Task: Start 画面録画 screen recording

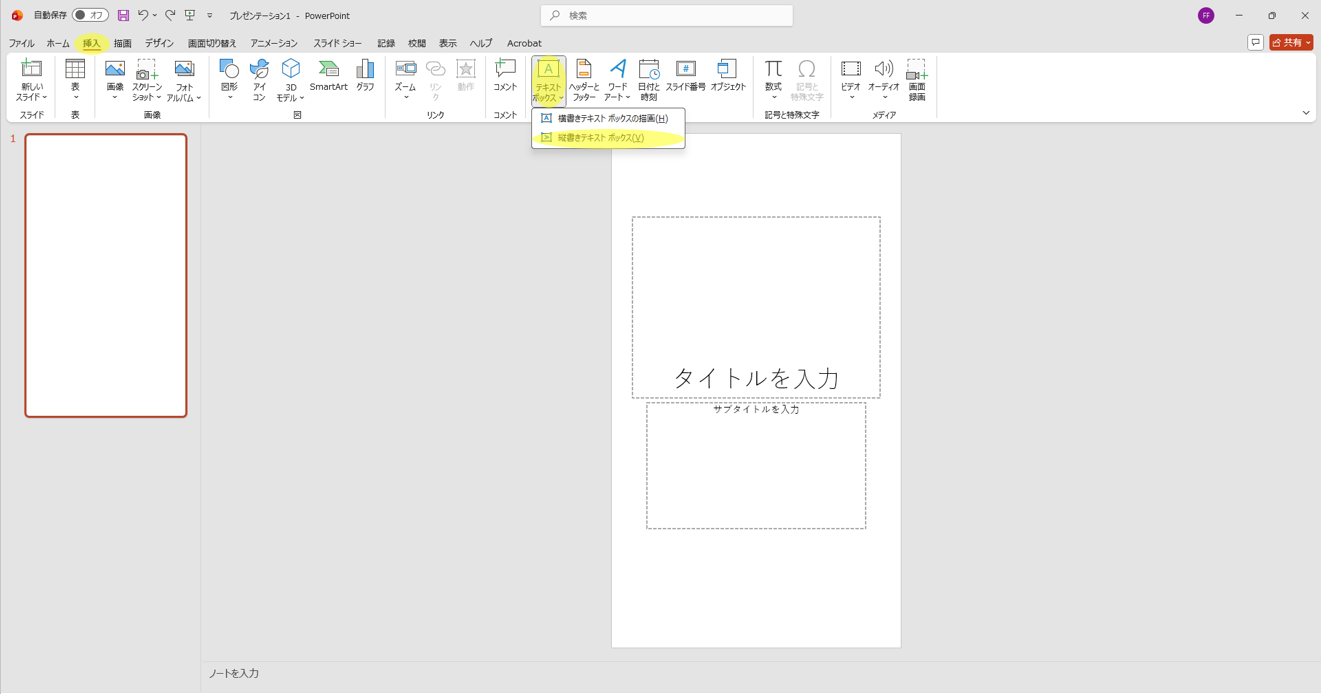Action: [916, 79]
